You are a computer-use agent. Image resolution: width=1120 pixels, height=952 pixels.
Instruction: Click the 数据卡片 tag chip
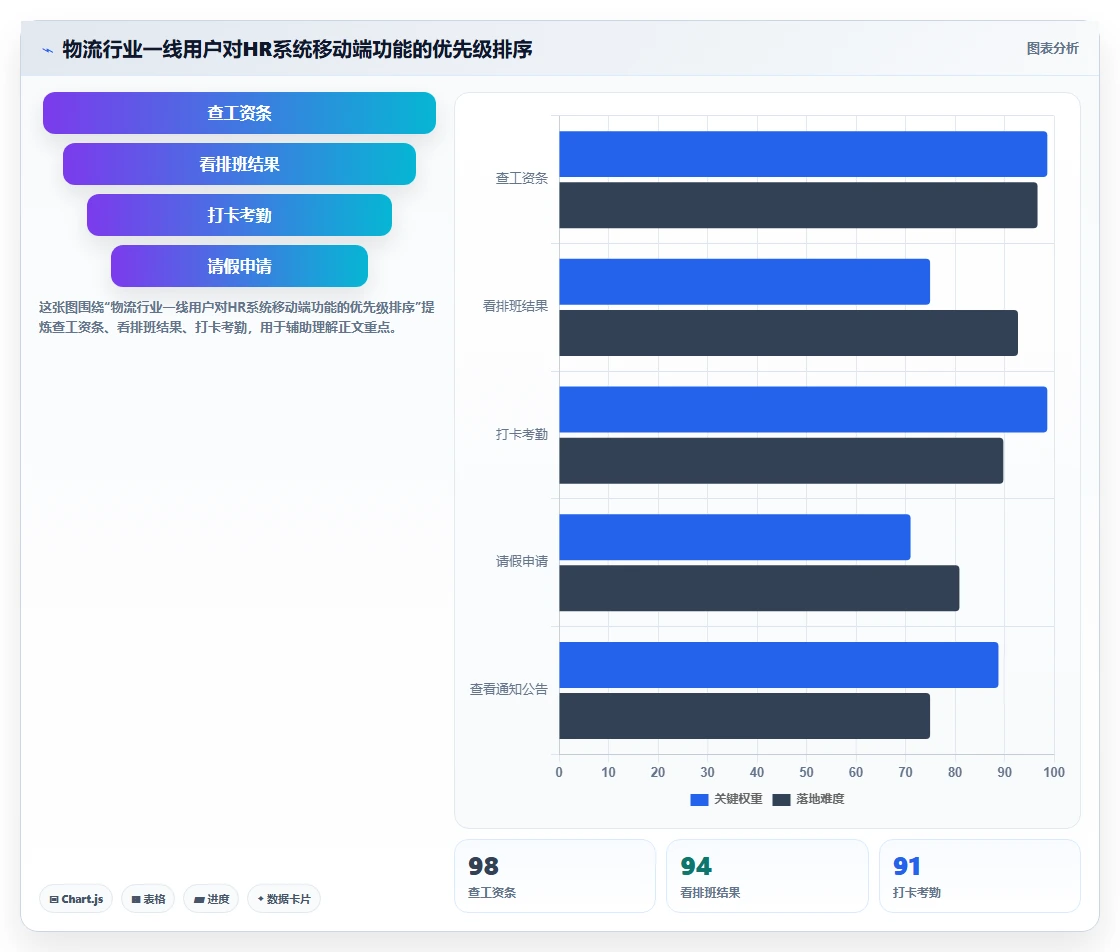tap(284, 899)
